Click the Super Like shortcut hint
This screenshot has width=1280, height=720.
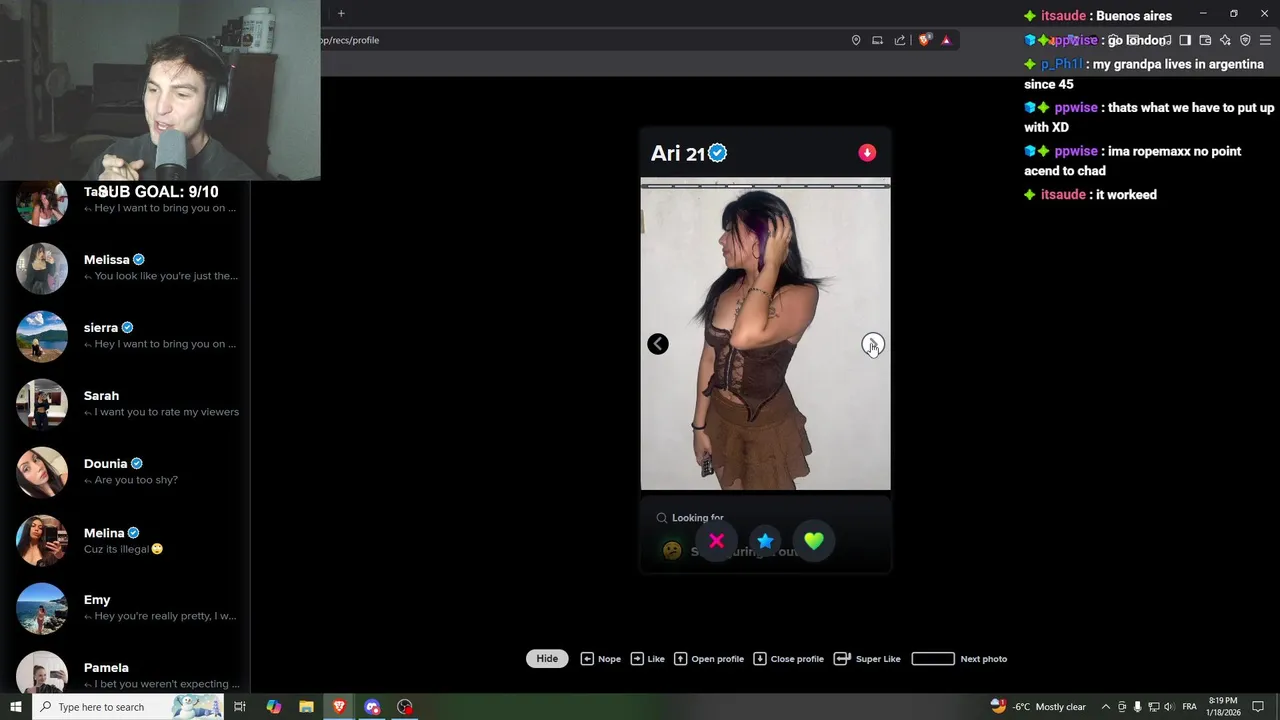tap(867, 659)
